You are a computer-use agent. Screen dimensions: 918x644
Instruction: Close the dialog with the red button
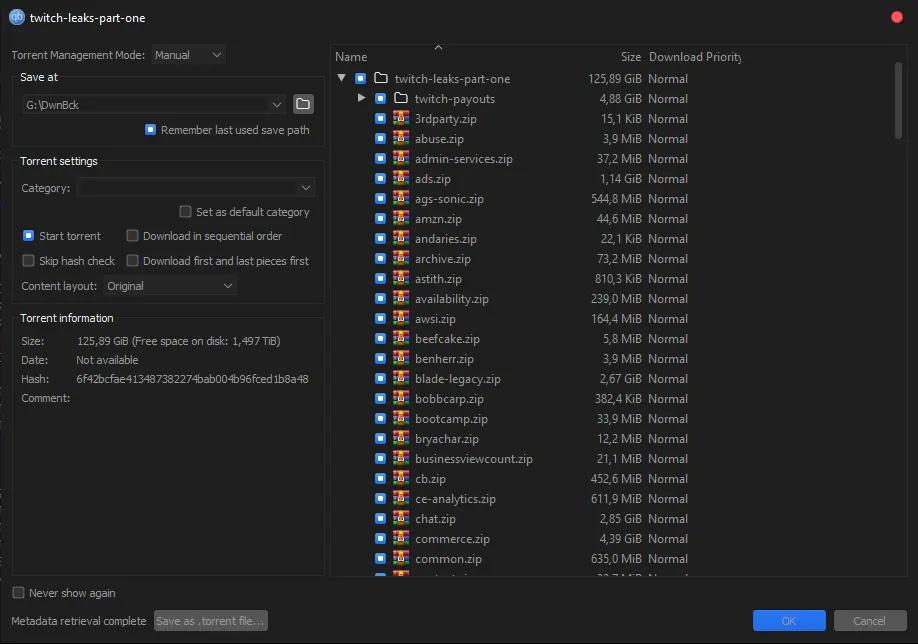(896, 18)
